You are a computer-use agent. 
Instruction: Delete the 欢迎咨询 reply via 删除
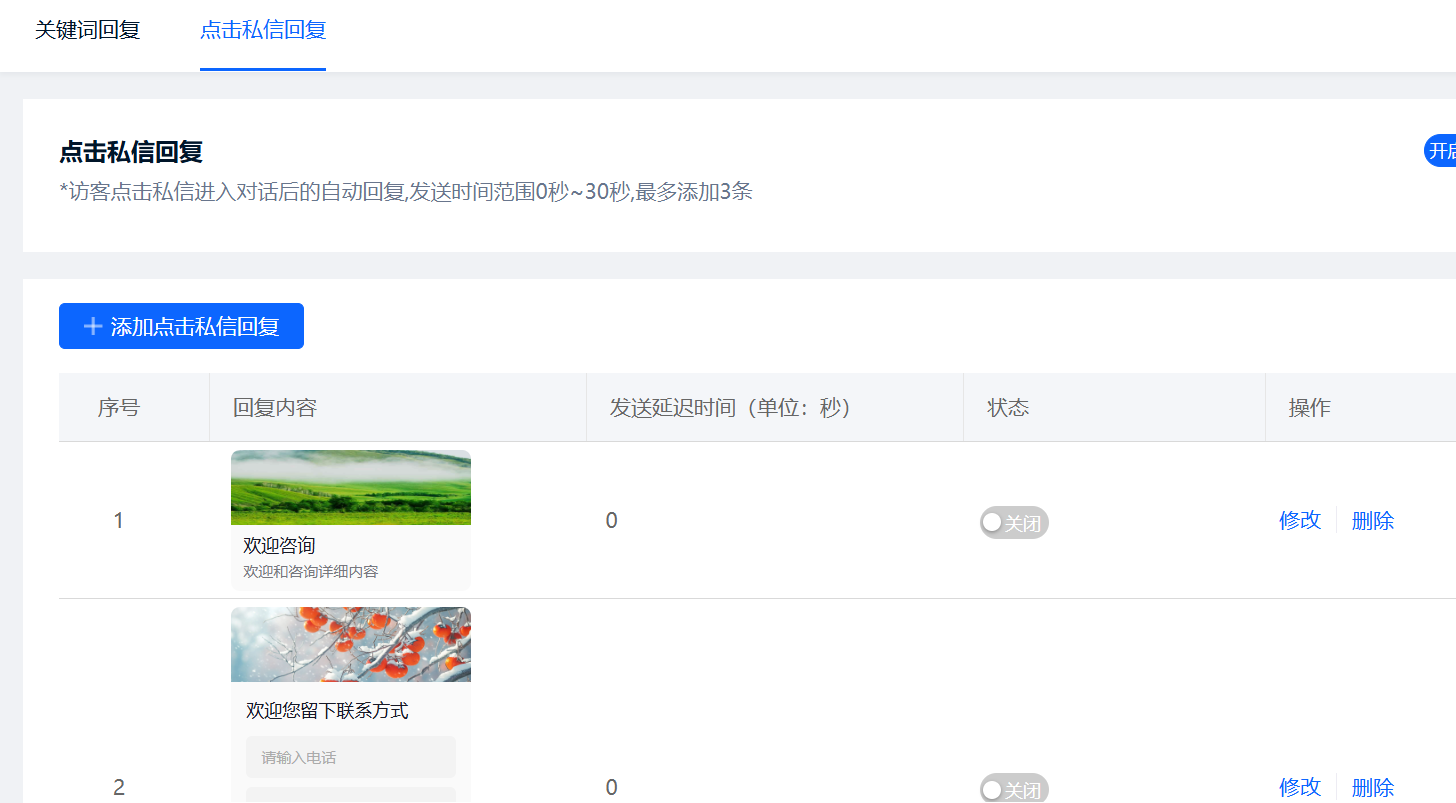coord(1372,520)
